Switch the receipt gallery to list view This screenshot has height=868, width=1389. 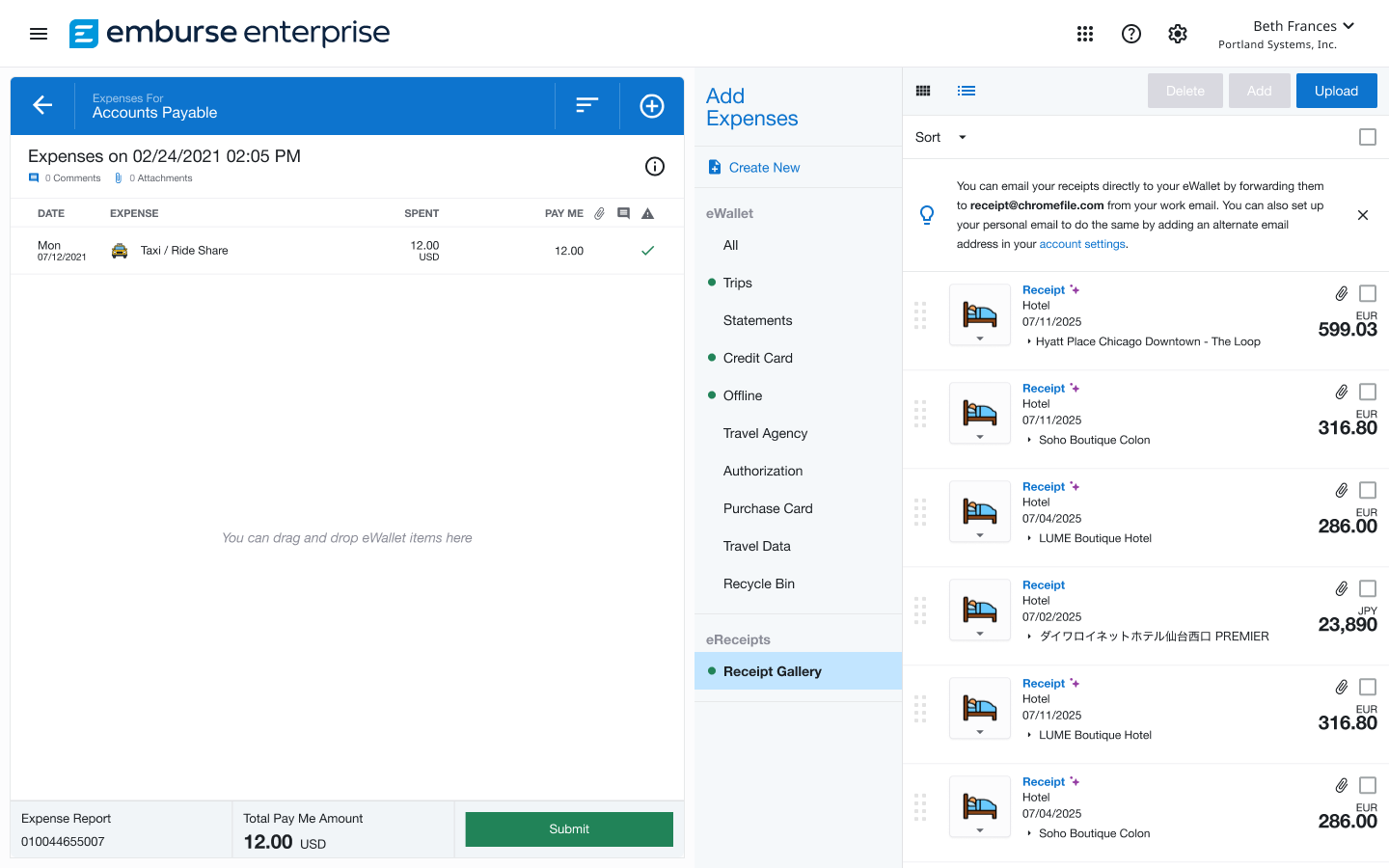coord(967,91)
